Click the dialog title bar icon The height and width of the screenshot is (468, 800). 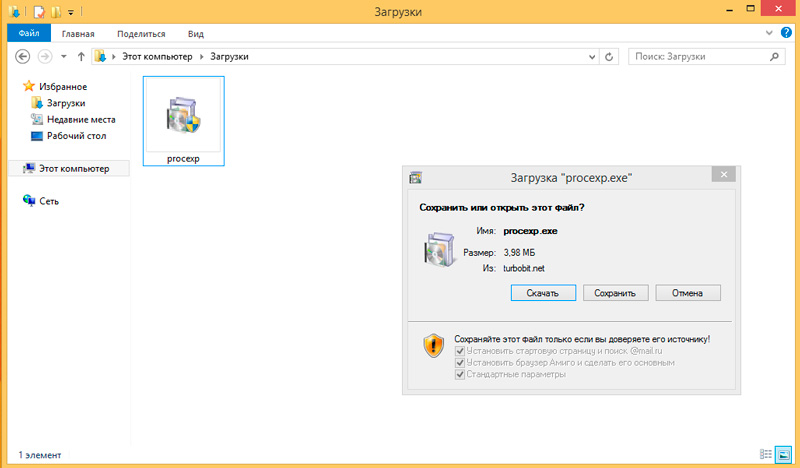point(415,178)
